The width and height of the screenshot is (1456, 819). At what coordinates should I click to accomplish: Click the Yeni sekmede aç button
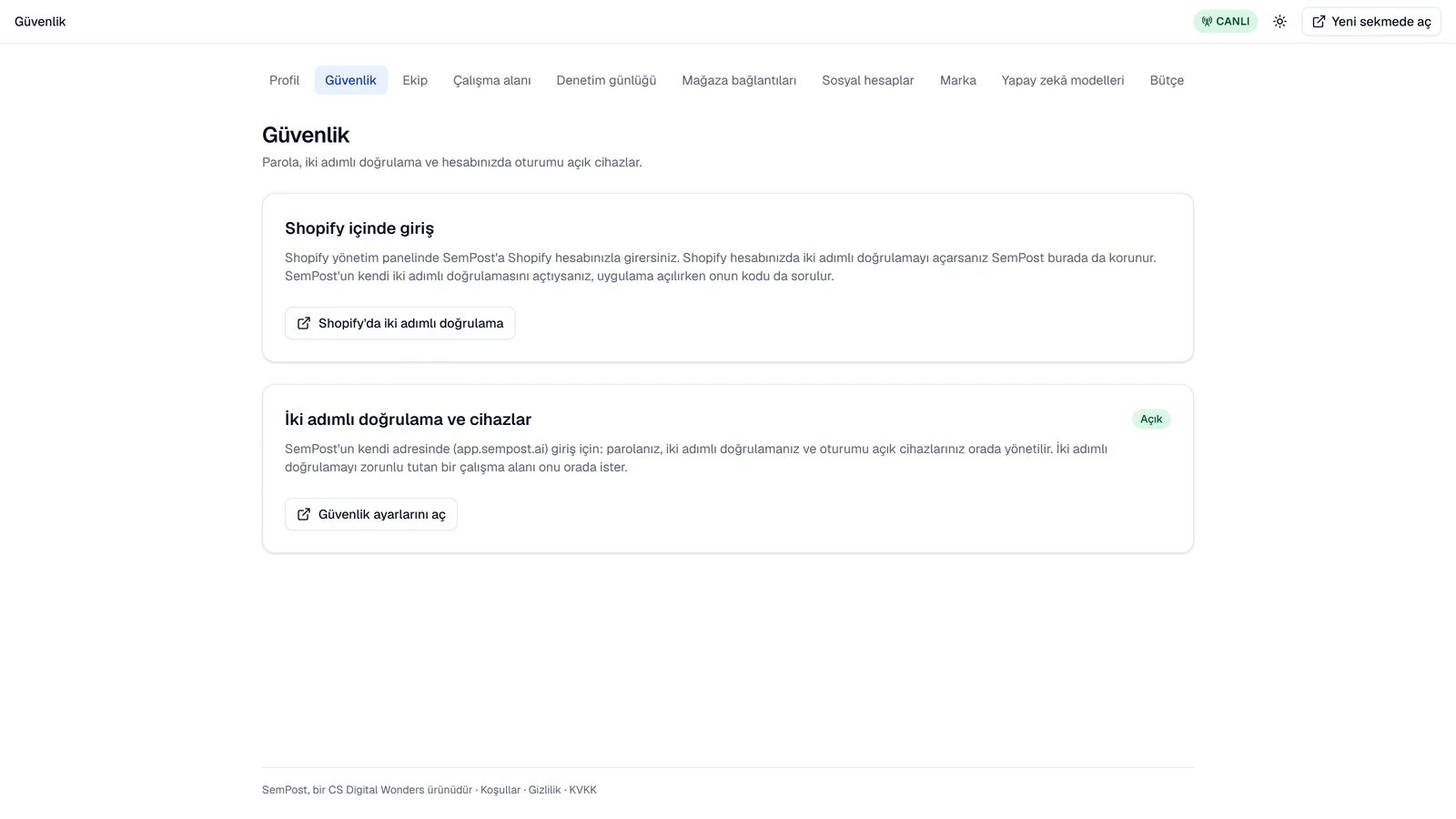click(x=1371, y=22)
